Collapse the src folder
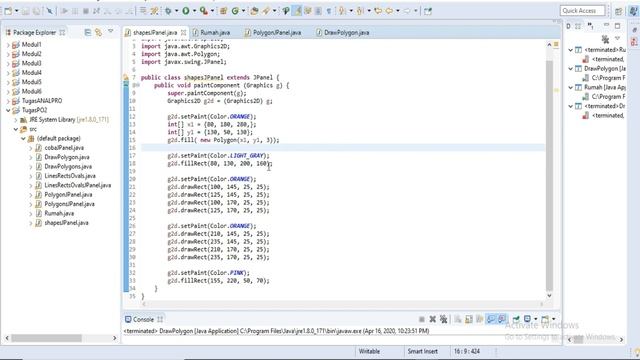This screenshot has height=360, width=640. pos(16,129)
